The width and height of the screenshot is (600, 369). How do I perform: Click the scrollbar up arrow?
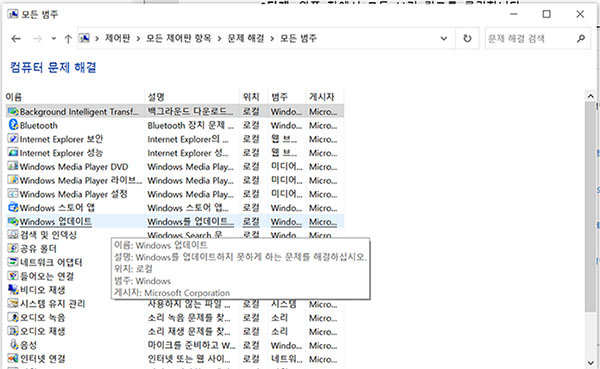590,96
